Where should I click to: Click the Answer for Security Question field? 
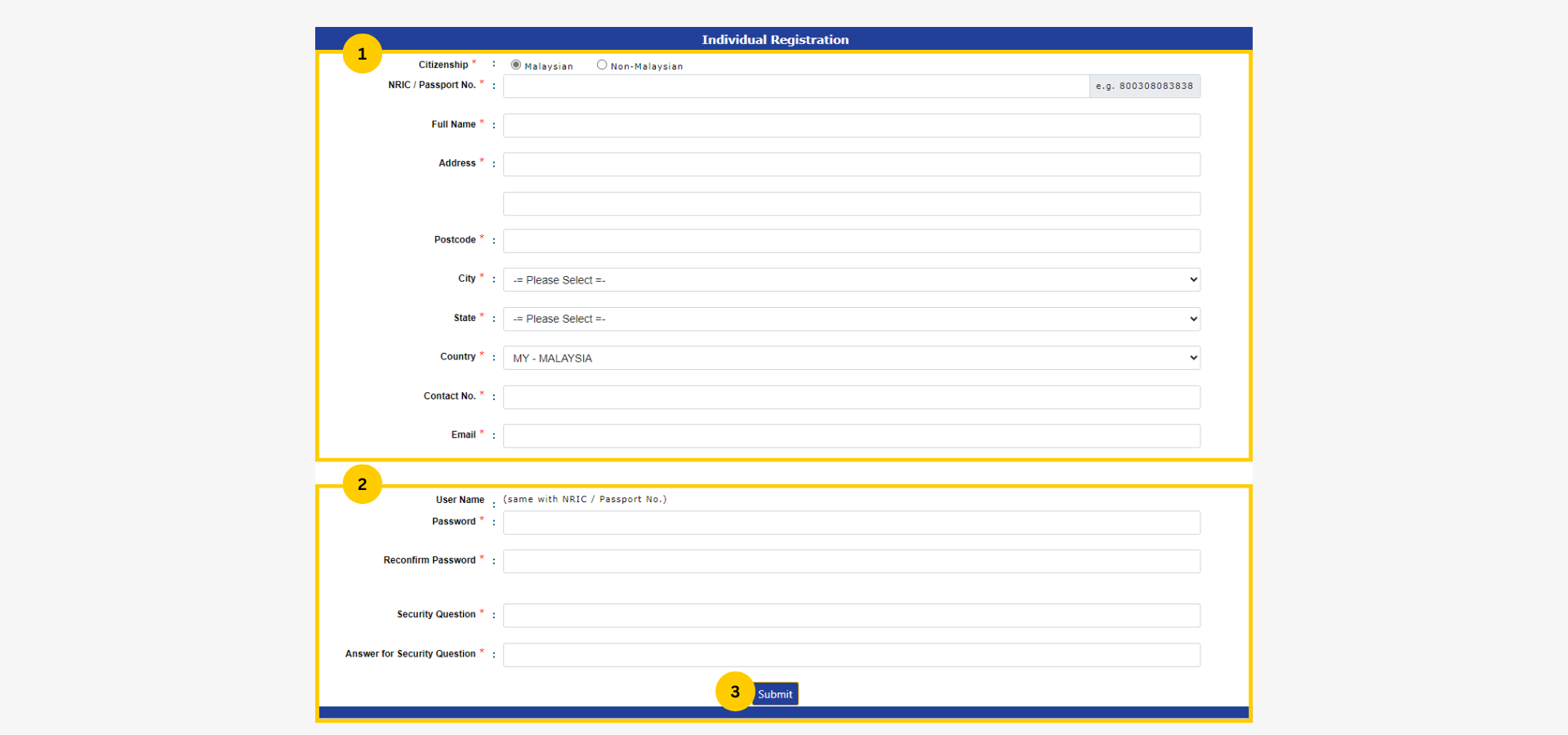(x=850, y=654)
